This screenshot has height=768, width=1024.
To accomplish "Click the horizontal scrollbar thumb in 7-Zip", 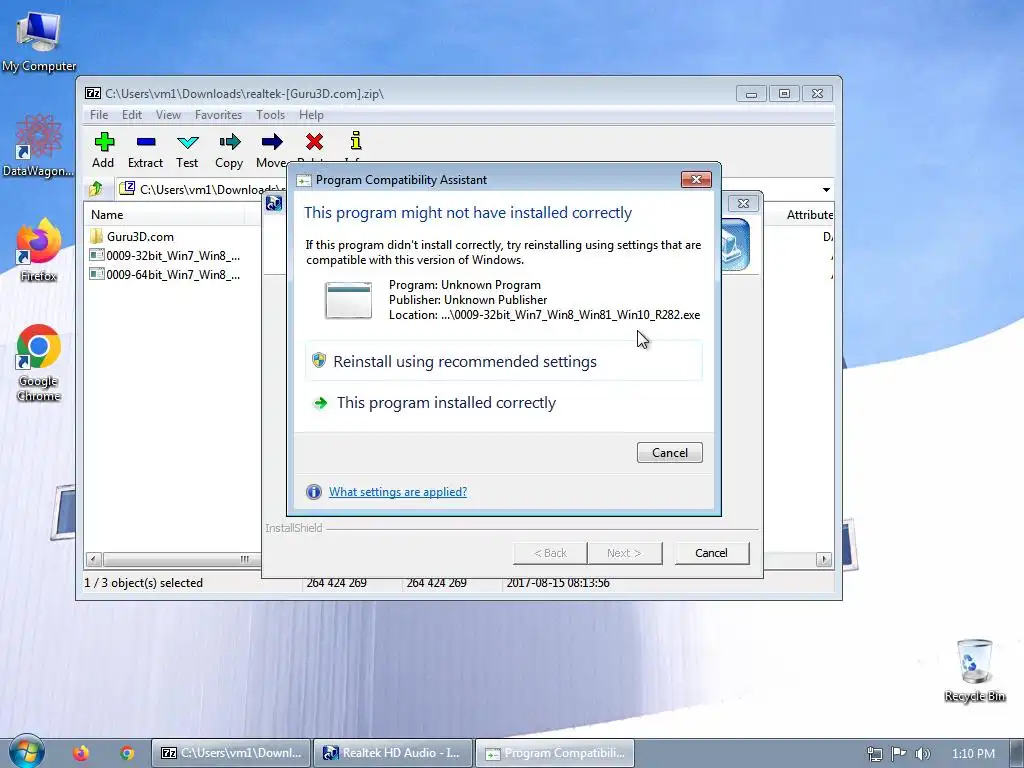I will [182, 560].
